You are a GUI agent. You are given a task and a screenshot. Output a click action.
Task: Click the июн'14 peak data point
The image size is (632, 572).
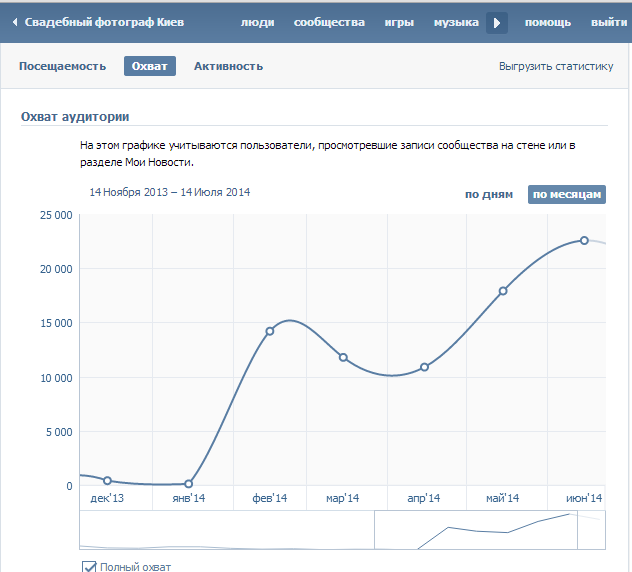584,240
